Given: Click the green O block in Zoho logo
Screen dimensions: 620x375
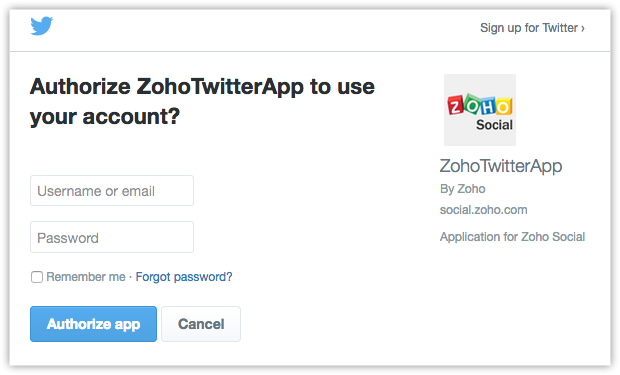Looking at the screenshot, I should point(471,104).
